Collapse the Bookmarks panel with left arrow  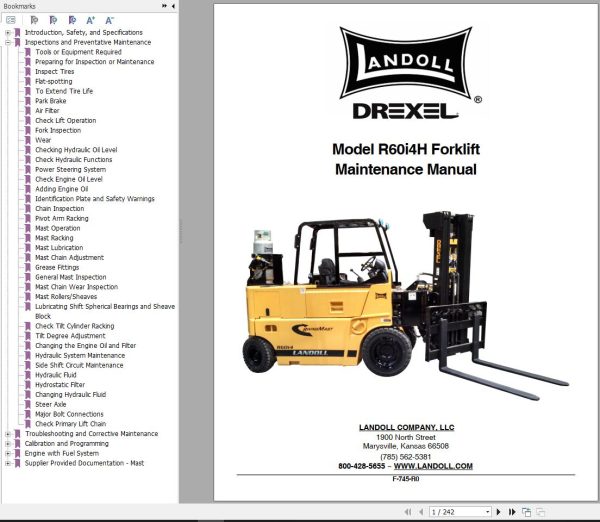(x=173, y=6)
